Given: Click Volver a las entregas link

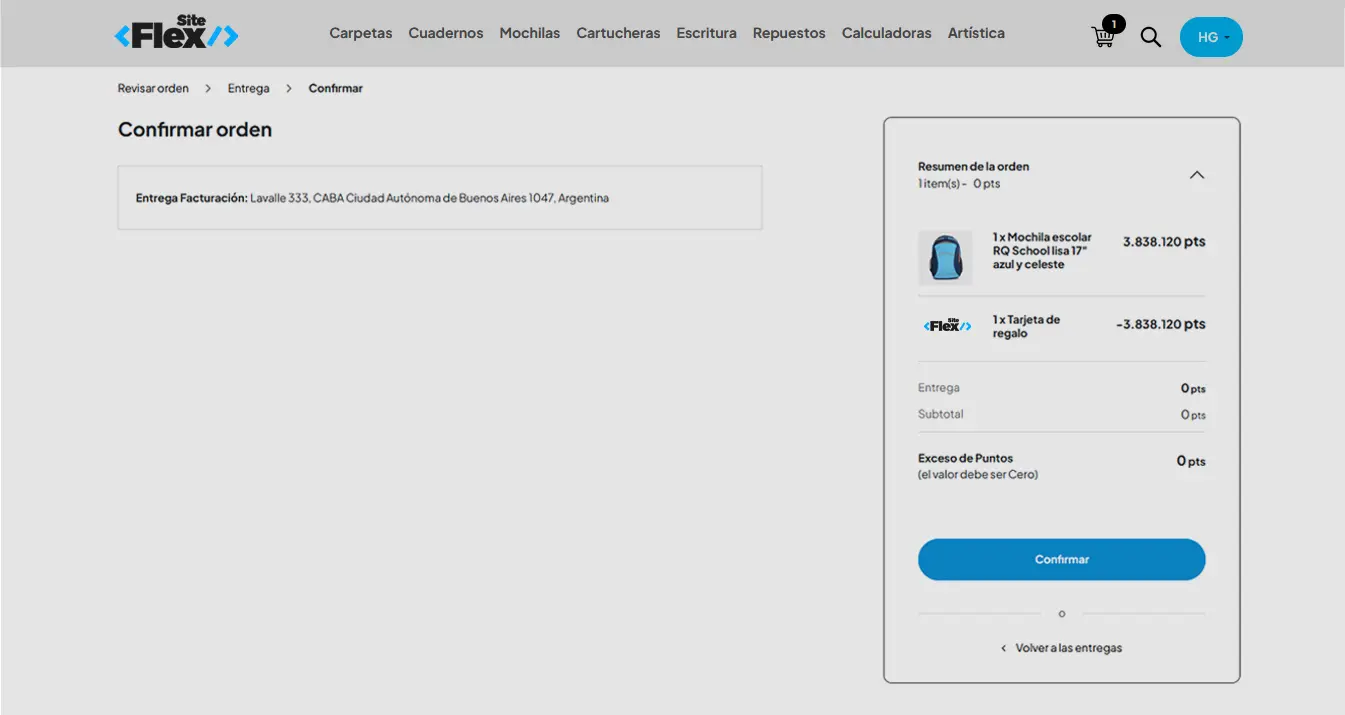Looking at the screenshot, I should [x=1068, y=648].
